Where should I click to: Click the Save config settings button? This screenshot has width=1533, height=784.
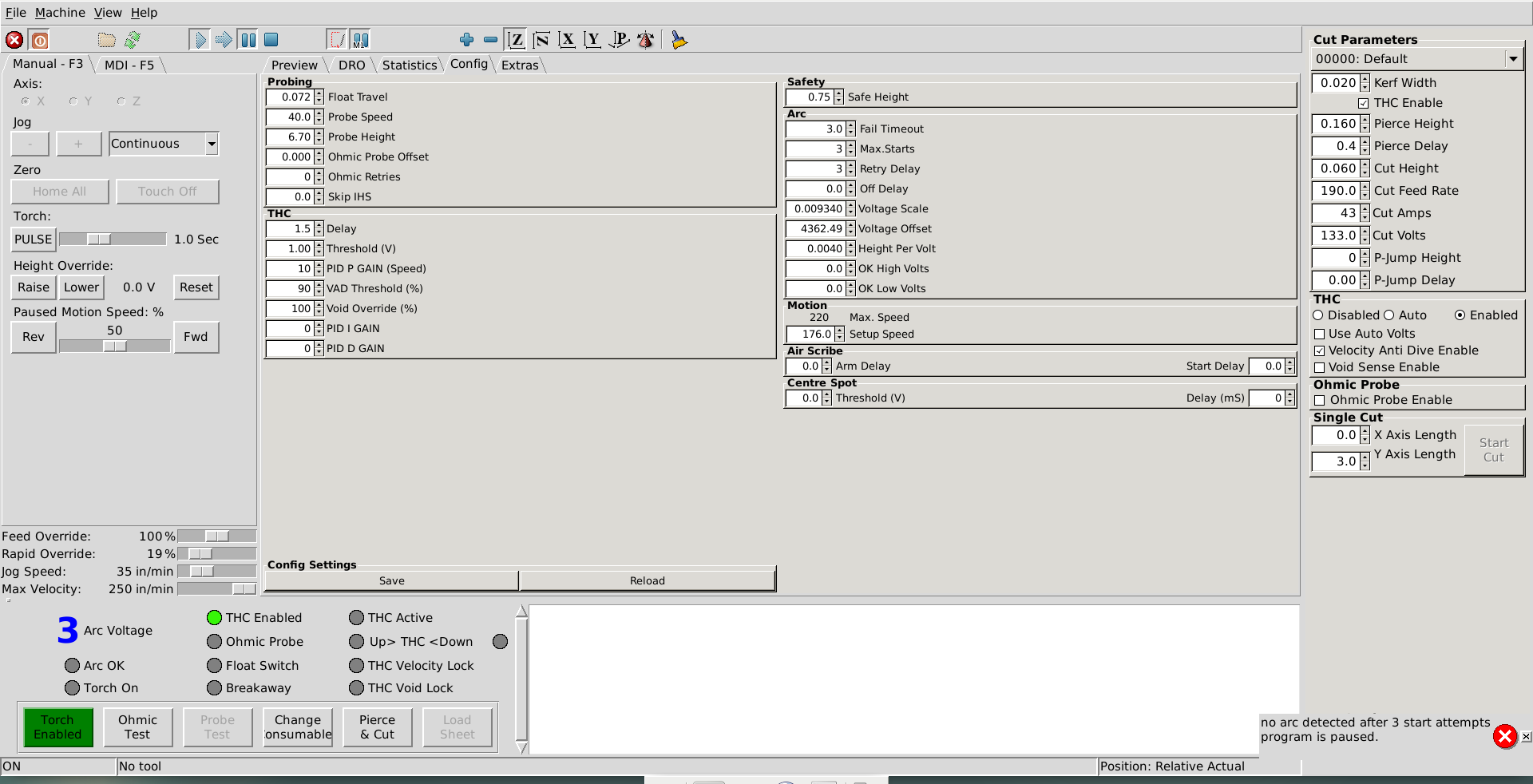tap(391, 581)
